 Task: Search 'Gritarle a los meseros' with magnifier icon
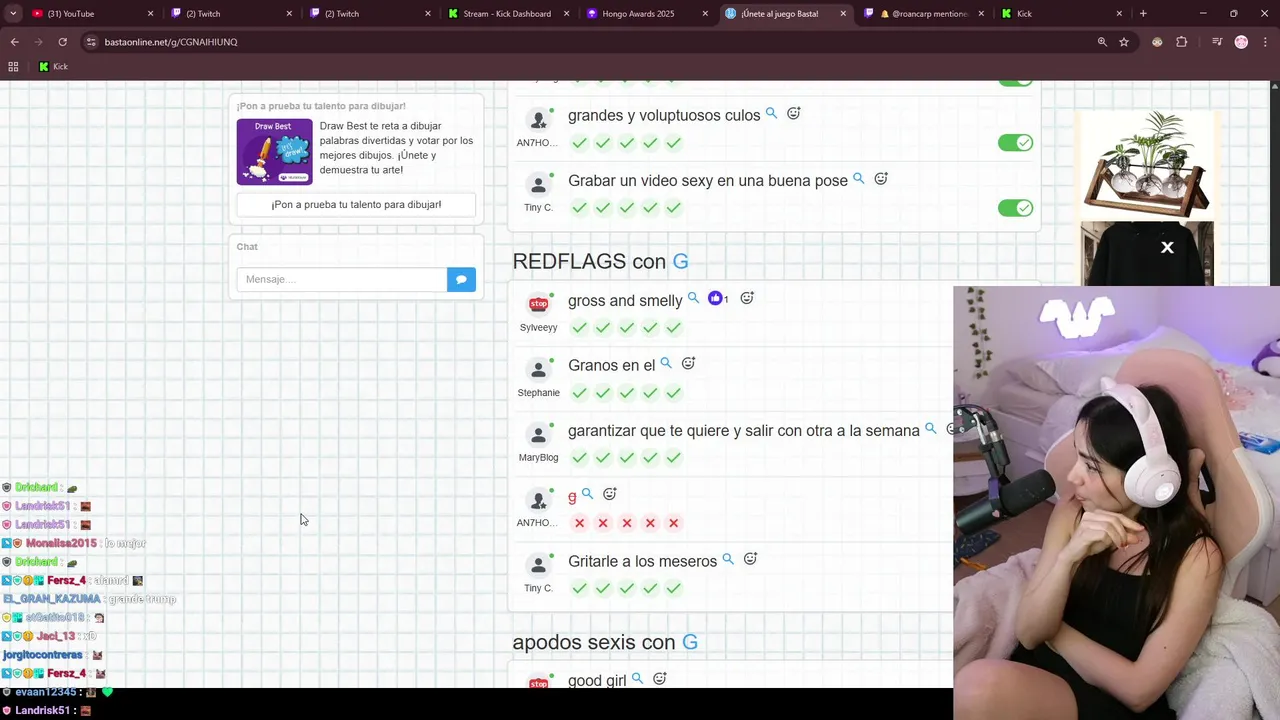tap(728, 560)
